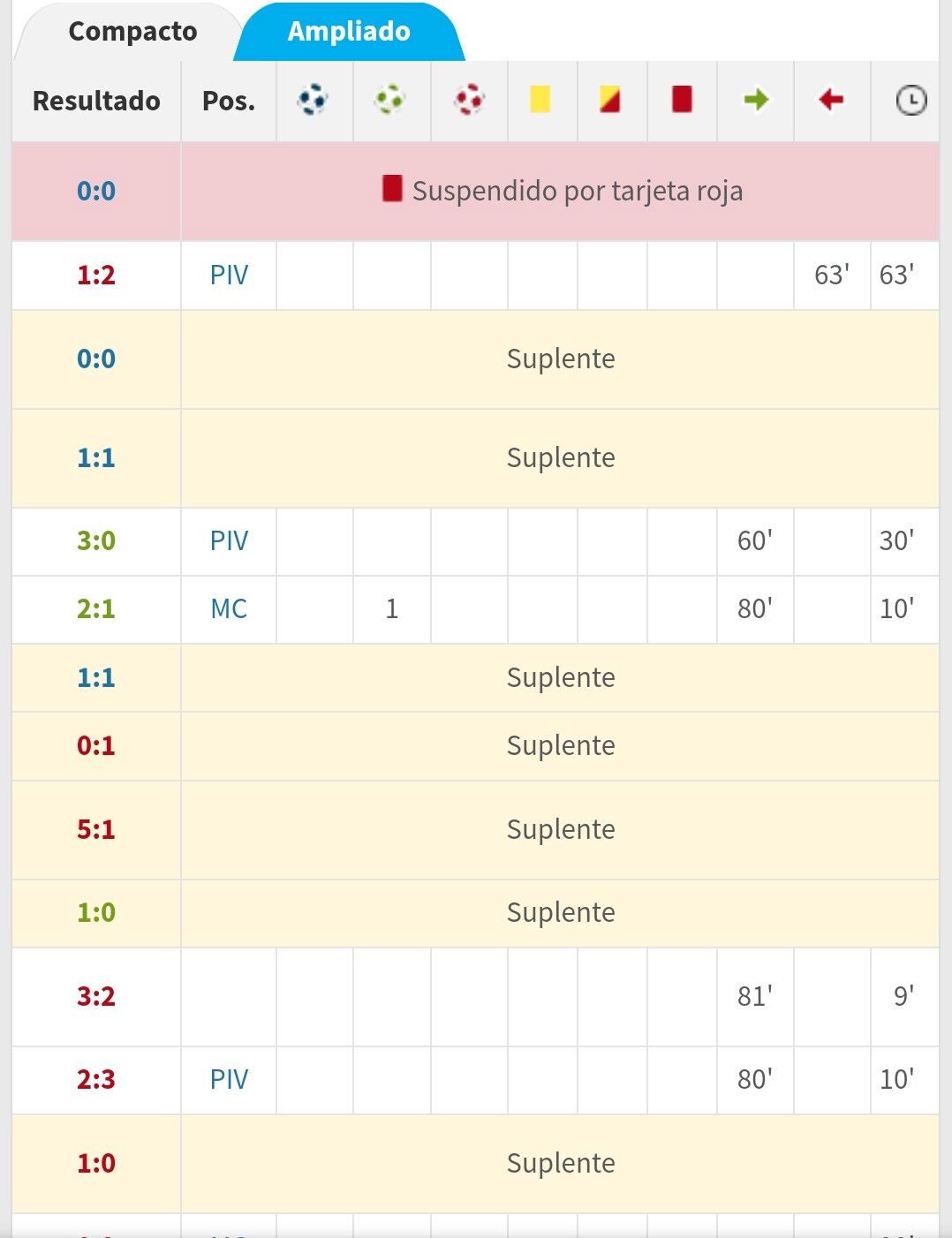Open the 3:0 match result
The height and width of the screenshot is (1238, 952).
click(x=96, y=540)
